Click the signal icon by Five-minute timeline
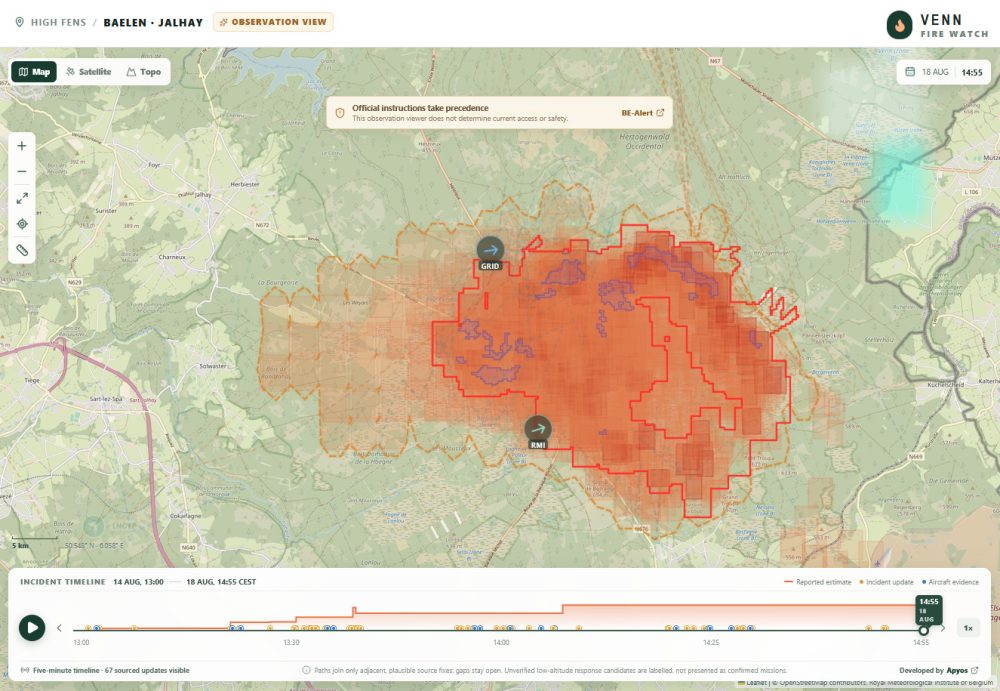The image size is (1000, 691). tap(25, 671)
